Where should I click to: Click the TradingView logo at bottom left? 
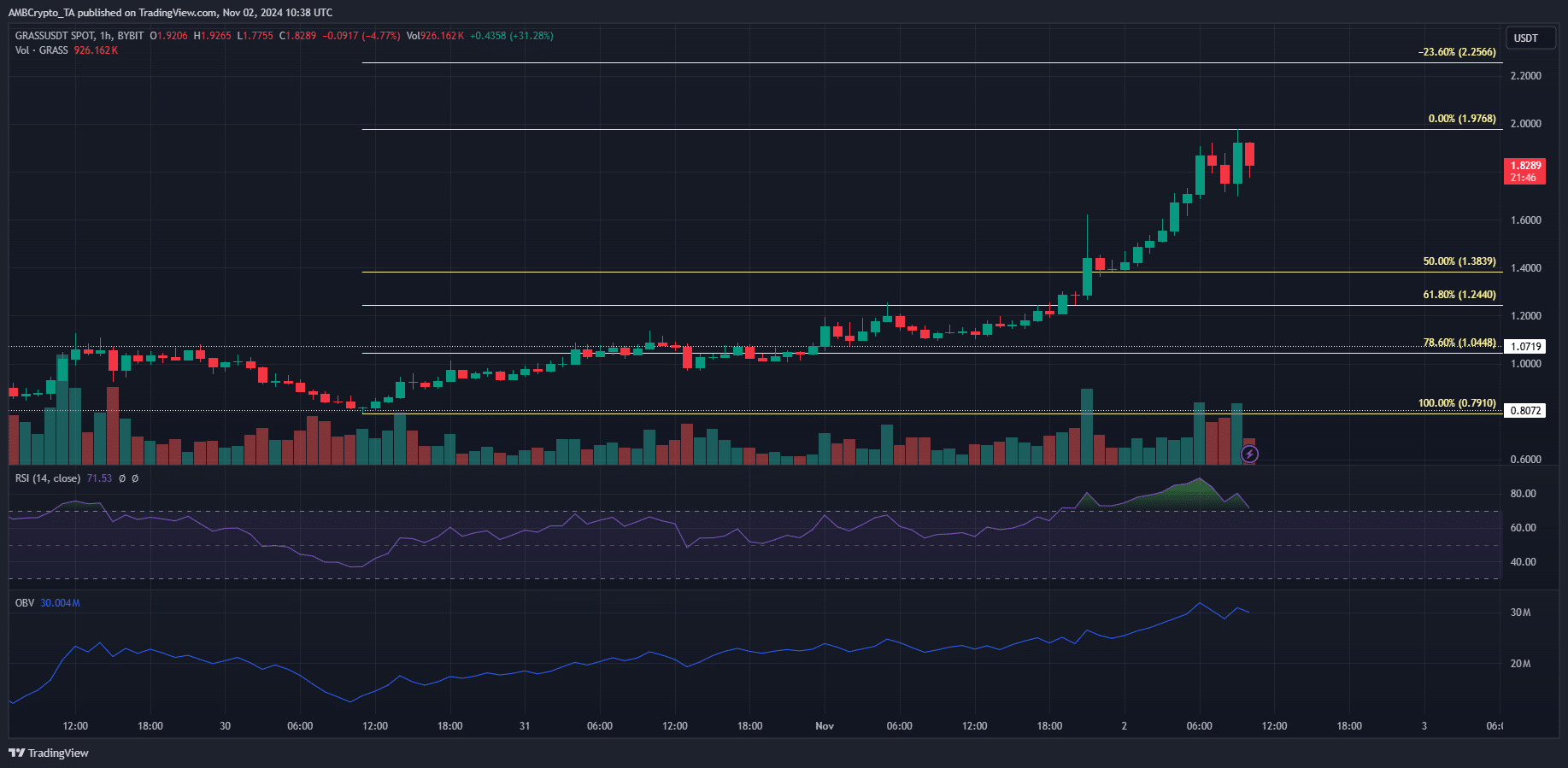(49, 753)
